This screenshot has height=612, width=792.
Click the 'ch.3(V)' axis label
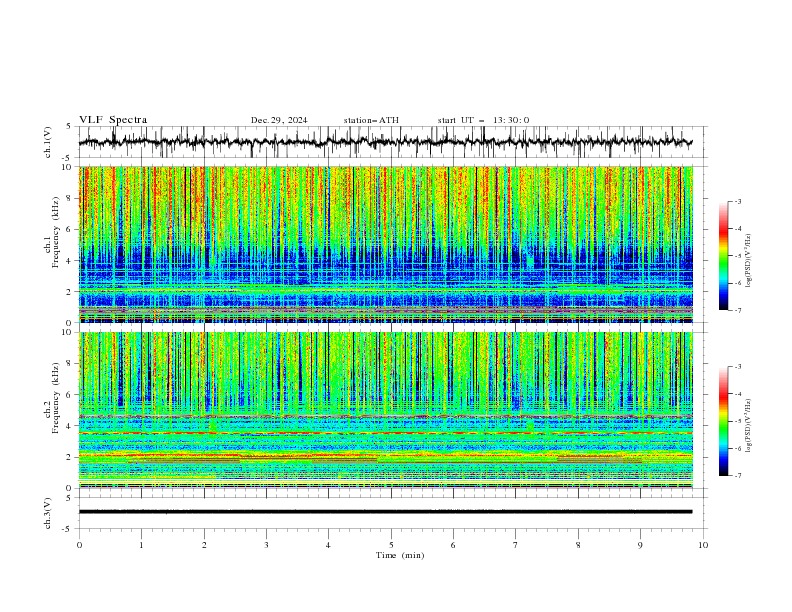click(x=47, y=513)
